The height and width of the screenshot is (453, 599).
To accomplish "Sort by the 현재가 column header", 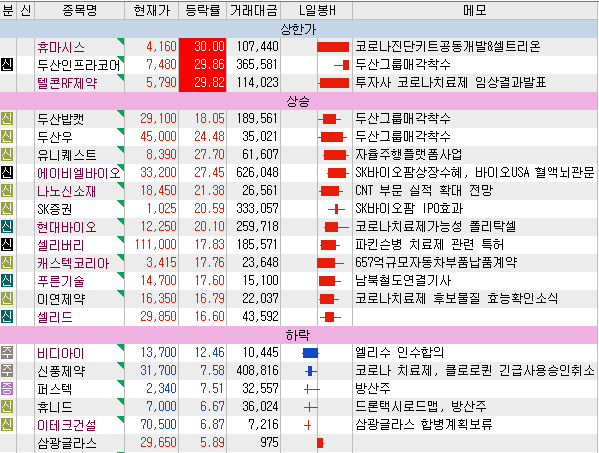I will click(x=152, y=10).
